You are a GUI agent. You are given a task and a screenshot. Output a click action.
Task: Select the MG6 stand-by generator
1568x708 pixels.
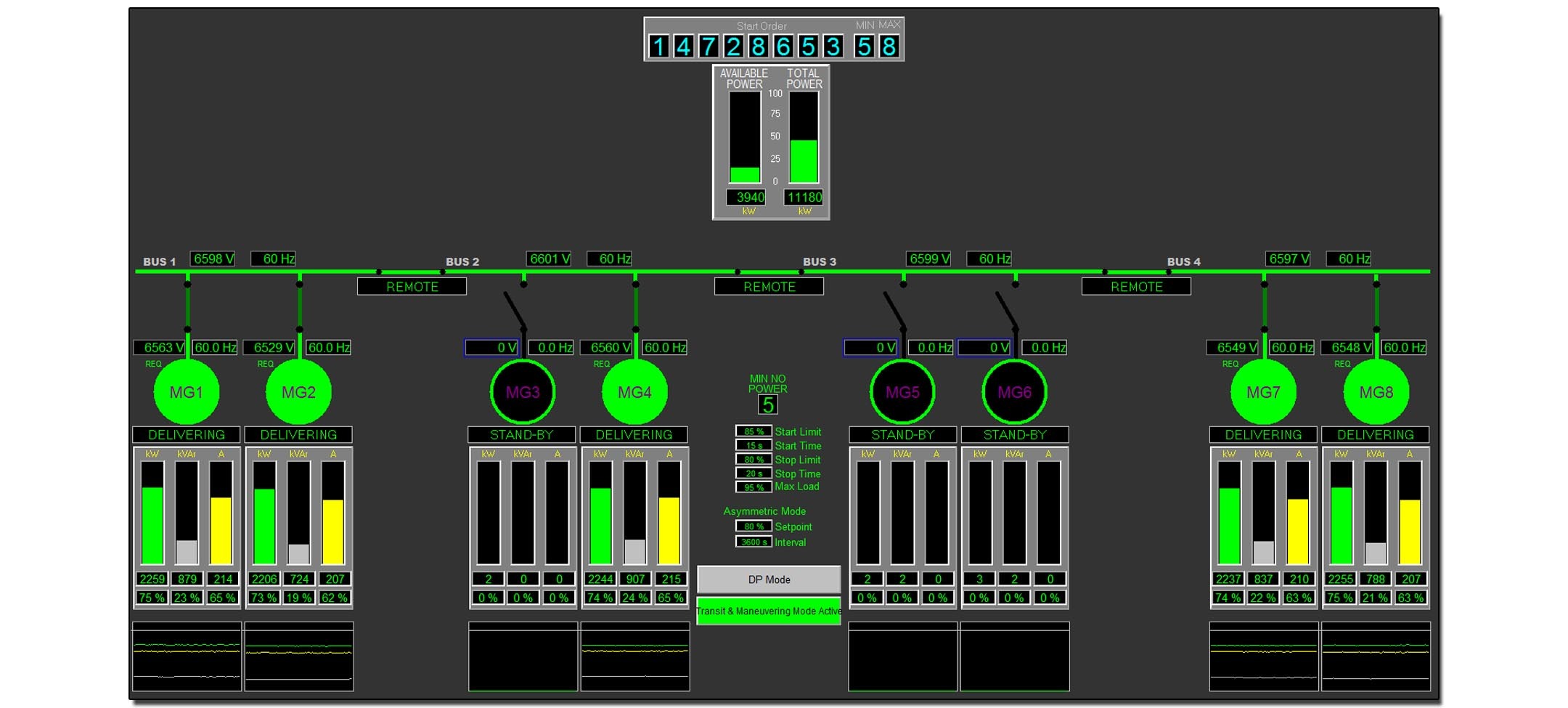tap(1014, 392)
